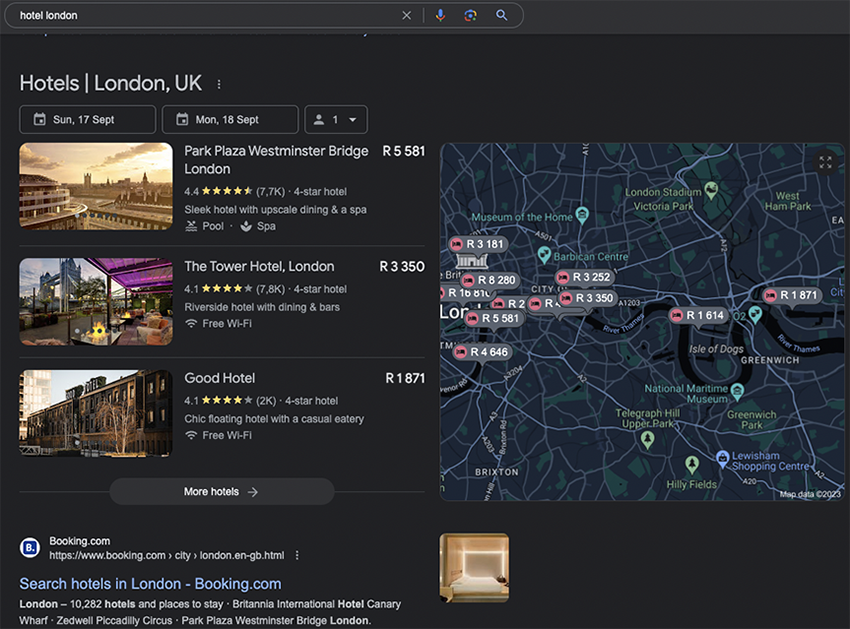Select the R 3 252 hotel map pin
Screen dimensions: 850x629
(x=585, y=278)
